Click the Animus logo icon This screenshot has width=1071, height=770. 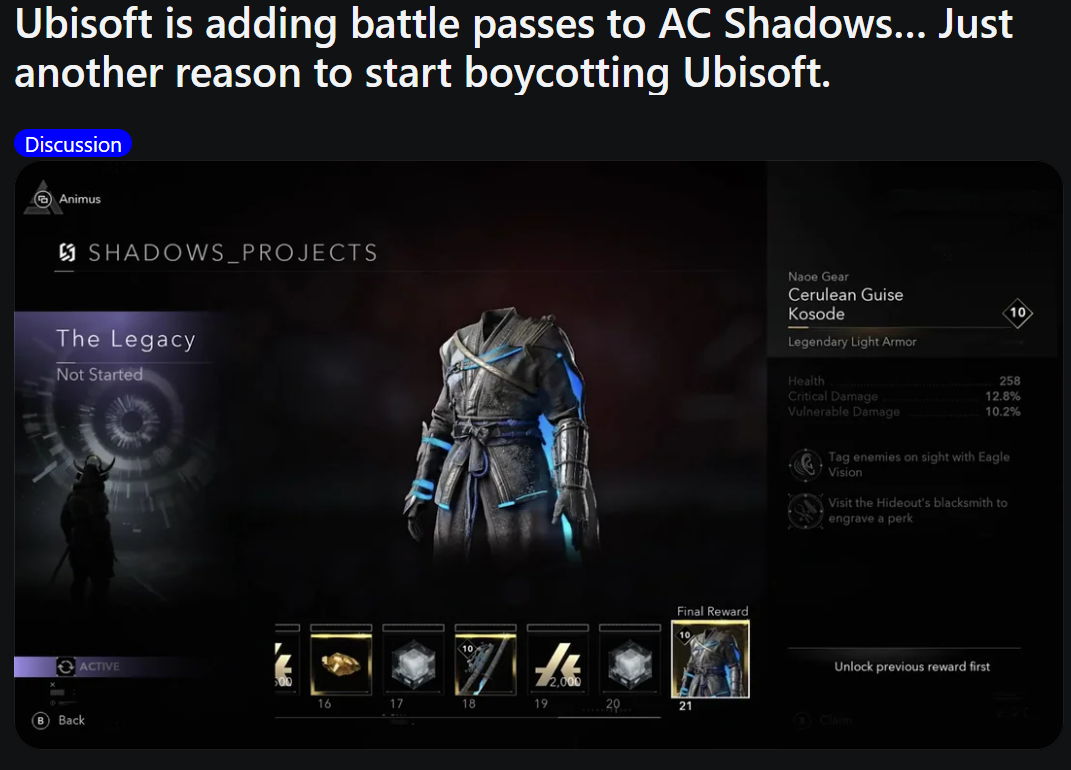pyautogui.click(x=44, y=198)
